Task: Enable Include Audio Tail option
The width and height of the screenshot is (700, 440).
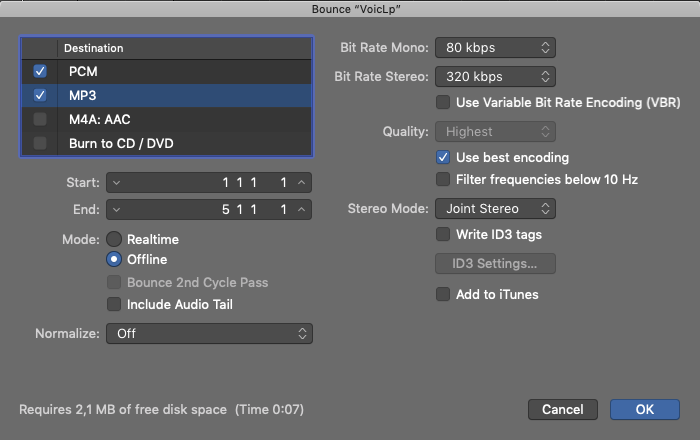Action: 115,304
